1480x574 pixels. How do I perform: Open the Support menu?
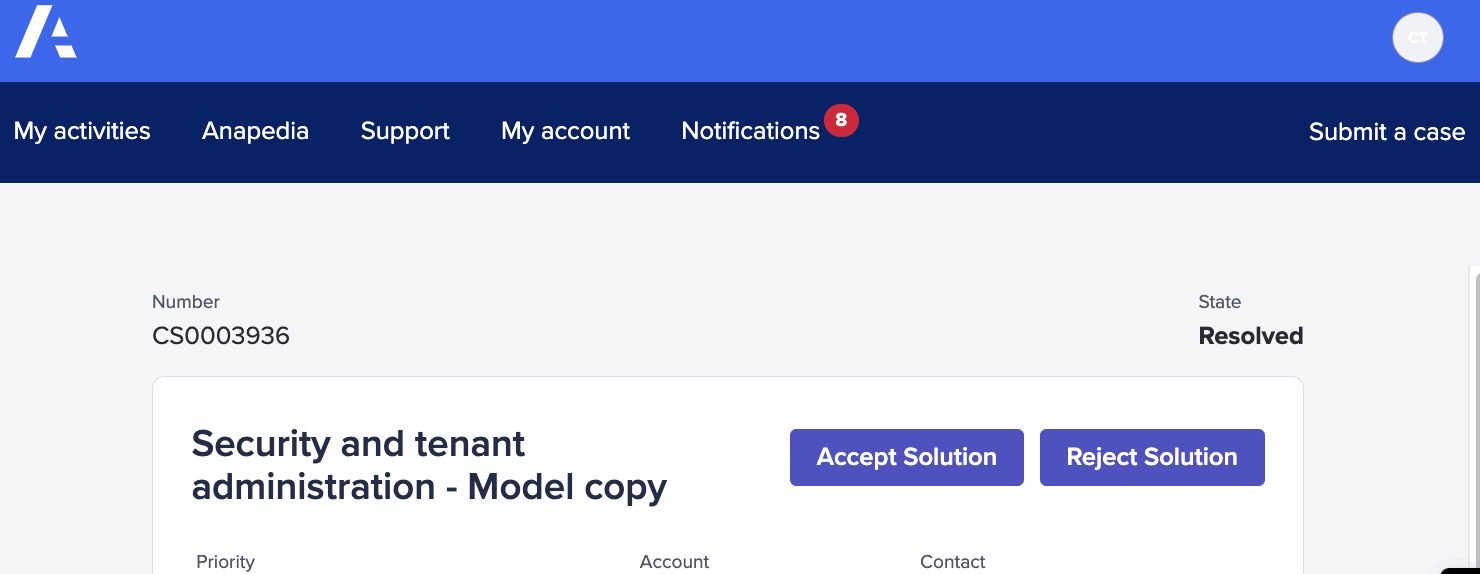(x=405, y=131)
